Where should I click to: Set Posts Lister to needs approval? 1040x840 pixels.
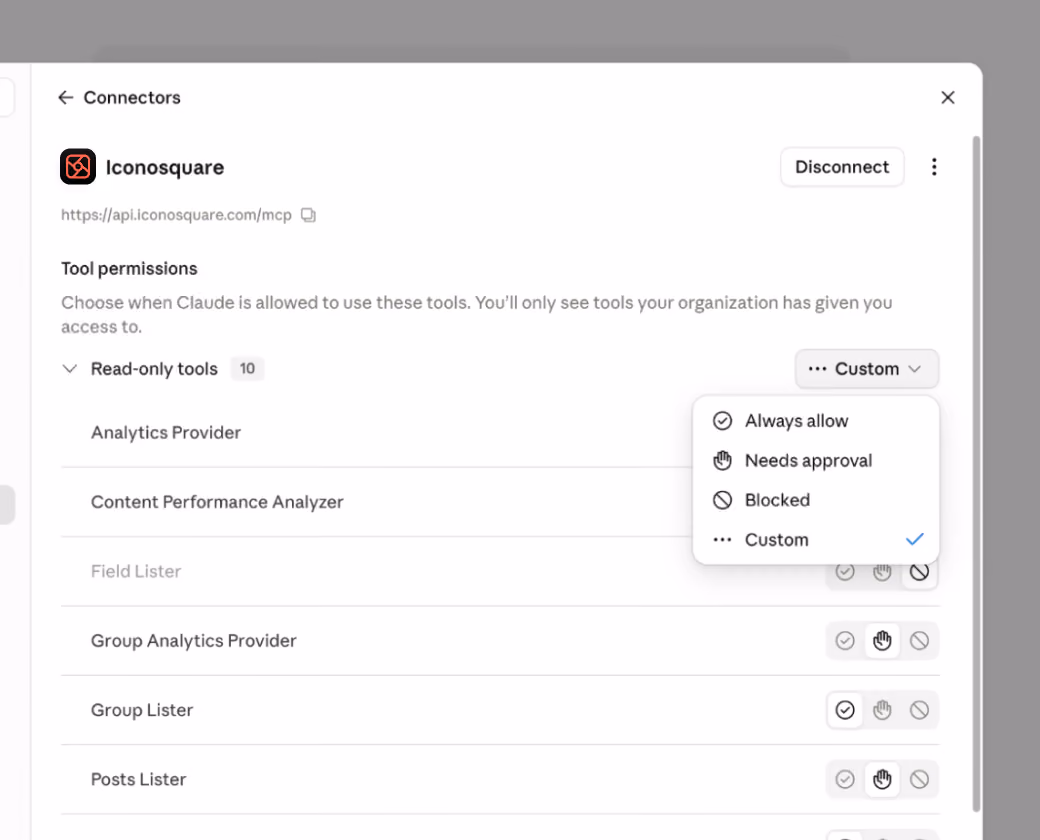pos(882,779)
